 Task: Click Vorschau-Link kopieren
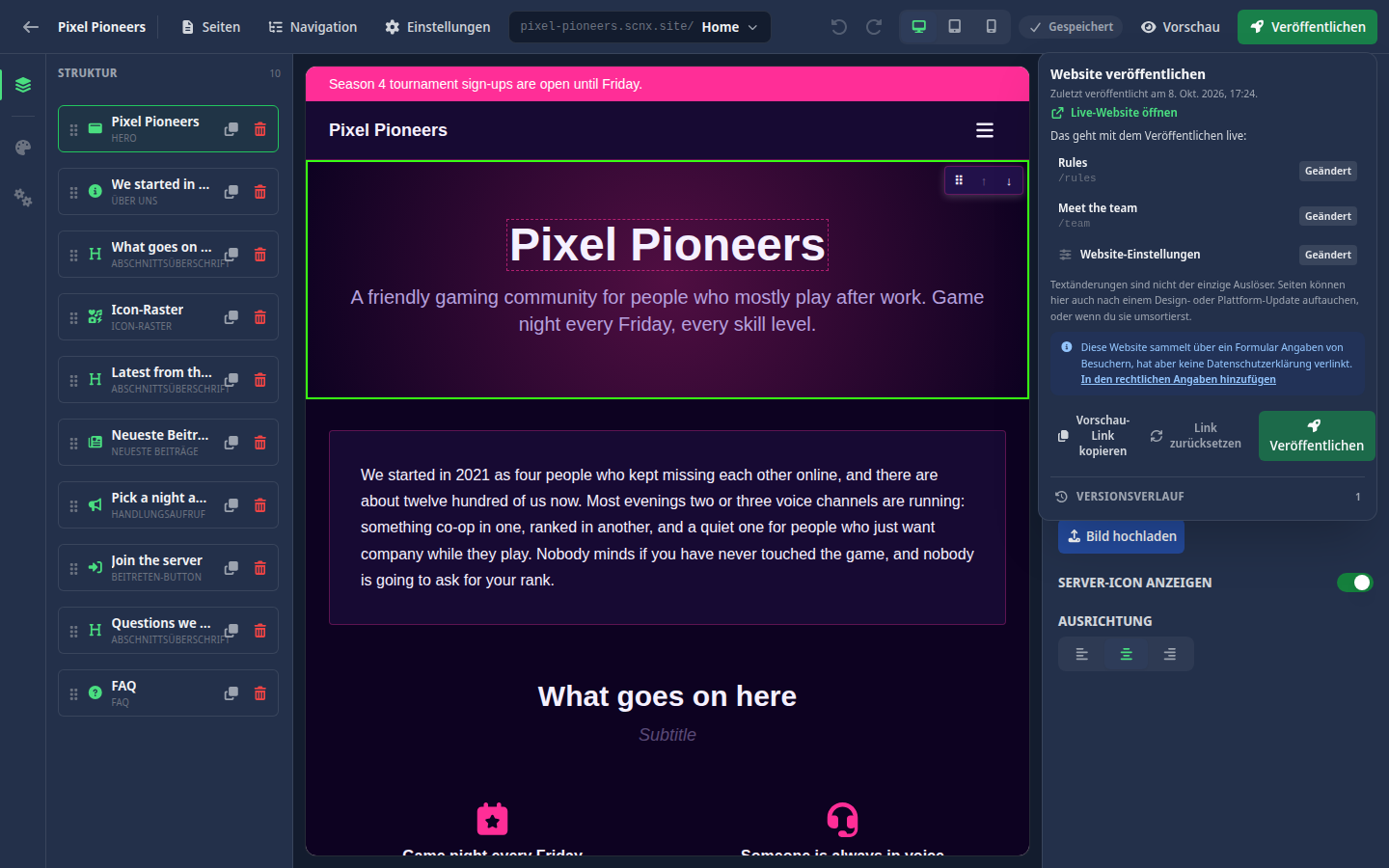tap(1094, 436)
